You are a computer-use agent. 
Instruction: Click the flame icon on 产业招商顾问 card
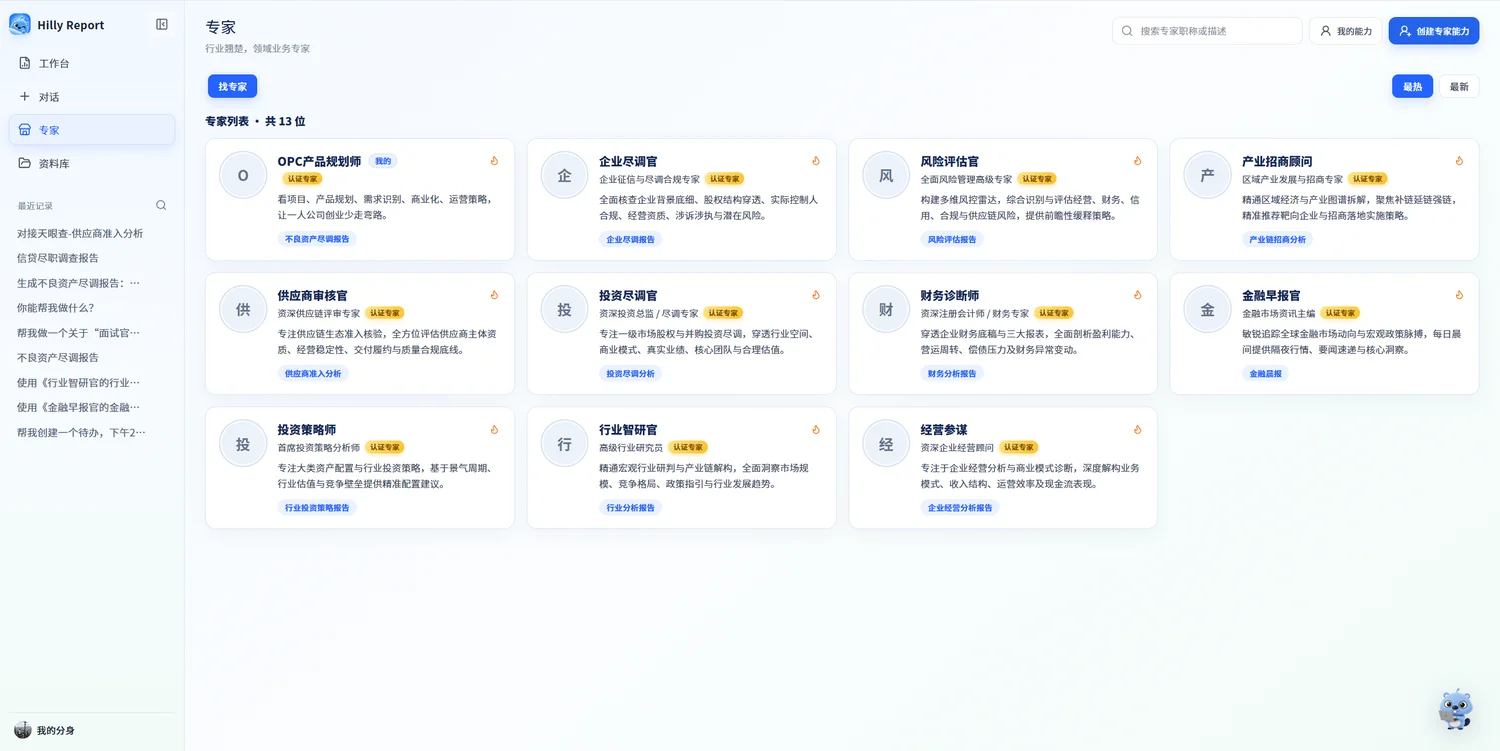[x=1459, y=161]
